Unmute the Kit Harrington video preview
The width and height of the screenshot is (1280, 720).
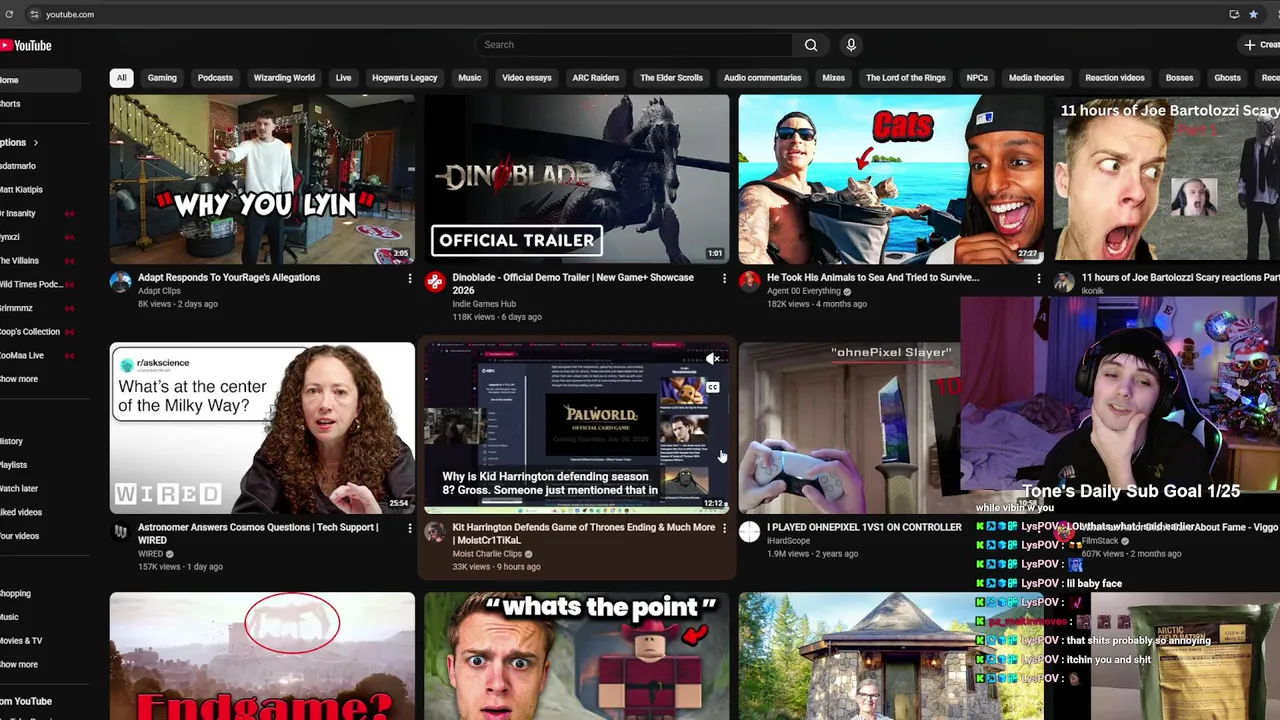coord(713,359)
